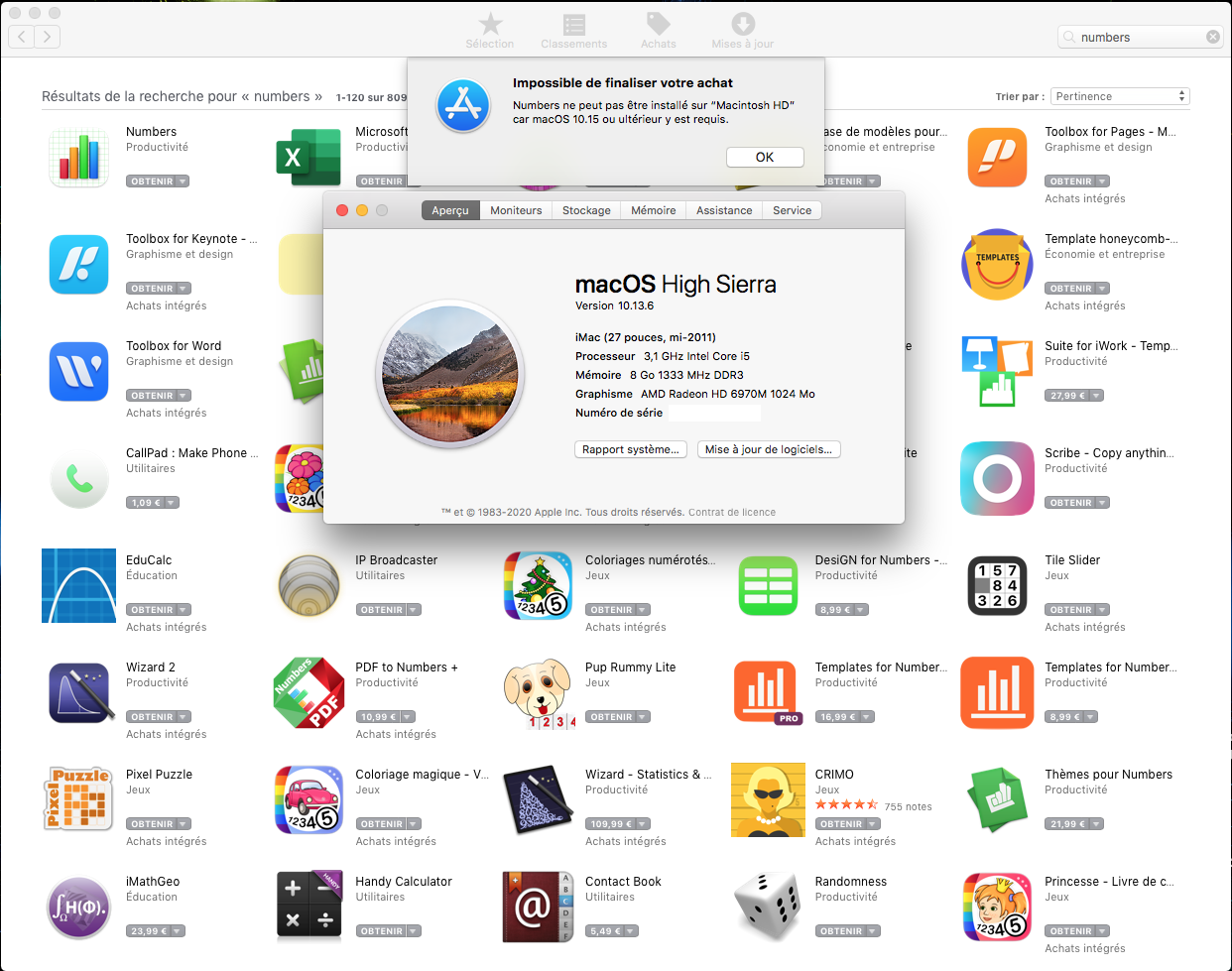The image size is (1232, 971).
Task: Click in the numbers search field
Action: click(x=1139, y=37)
